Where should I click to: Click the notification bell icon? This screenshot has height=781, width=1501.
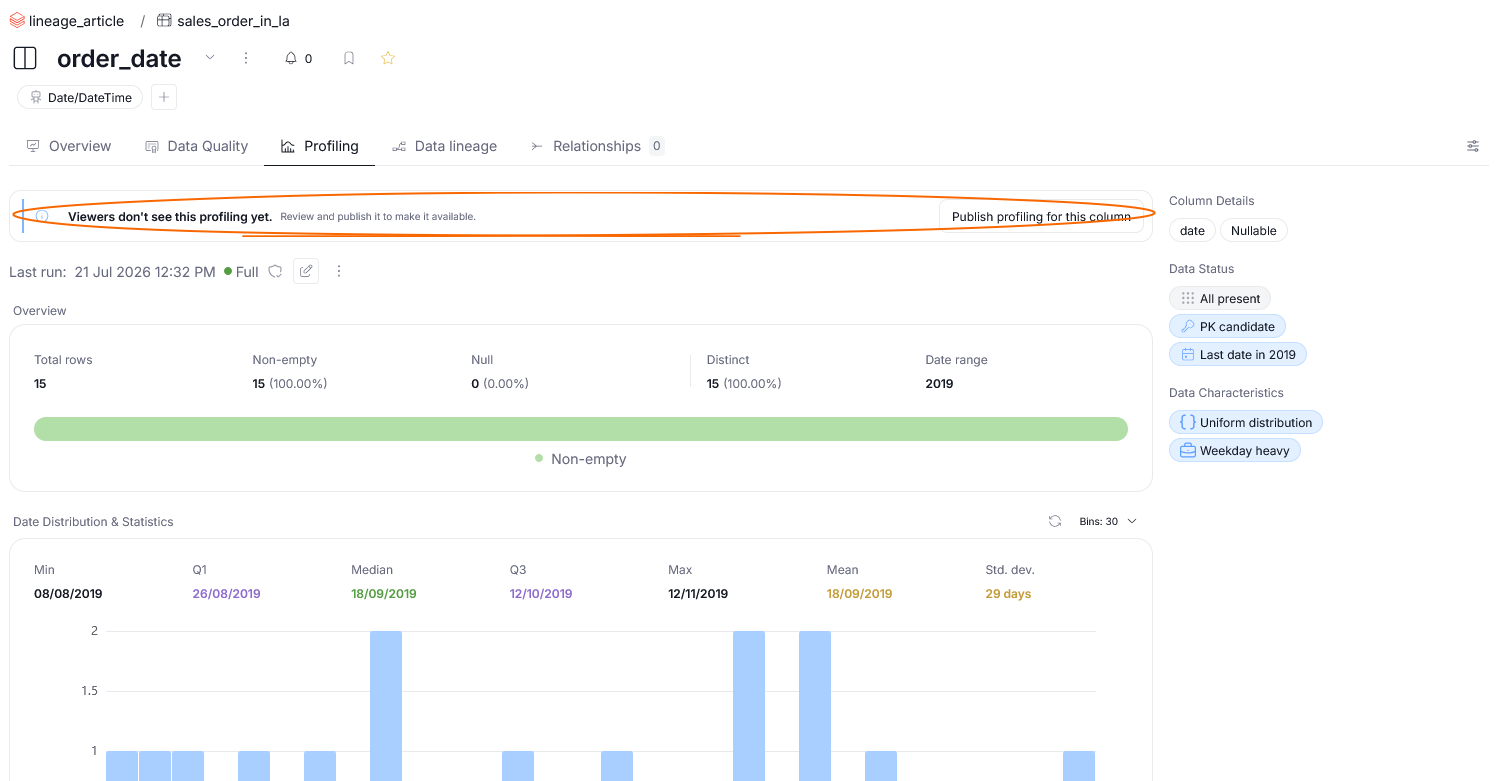tap(291, 58)
